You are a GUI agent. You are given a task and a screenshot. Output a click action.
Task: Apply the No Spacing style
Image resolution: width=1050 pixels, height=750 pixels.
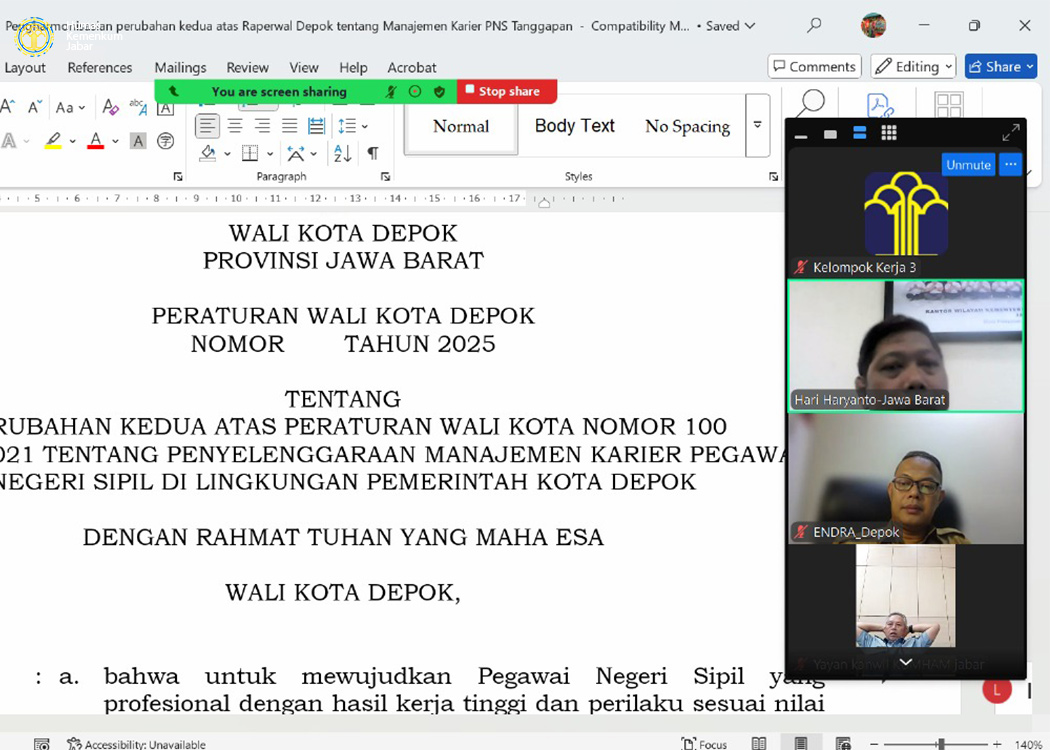687,126
